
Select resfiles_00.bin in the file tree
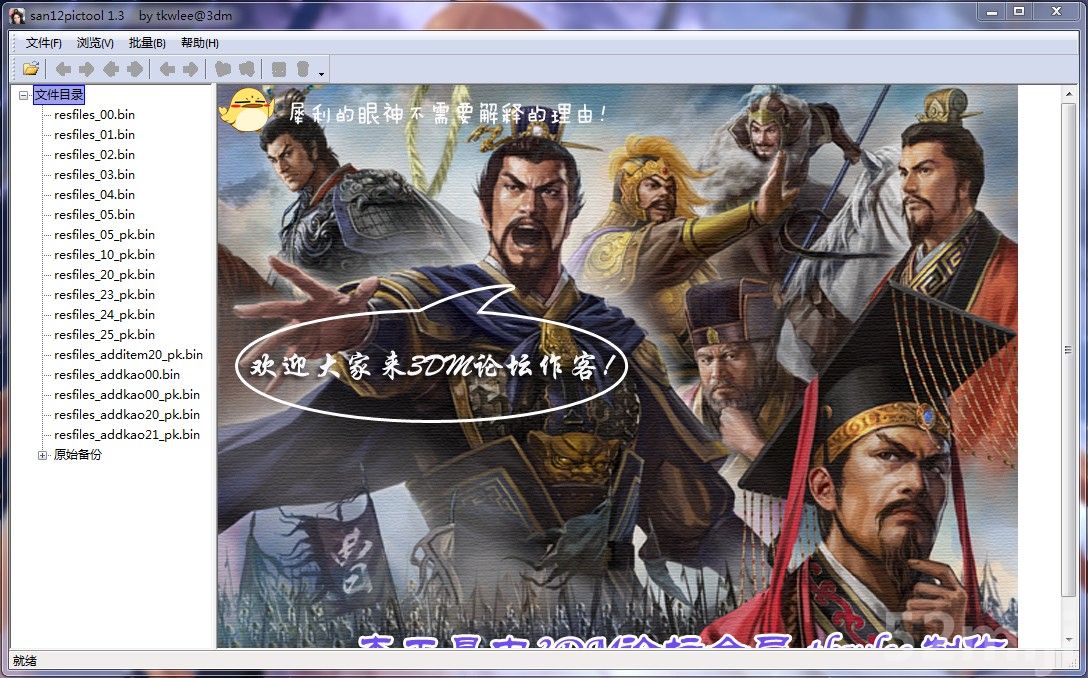pyautogui.click(x=94, y=115)
